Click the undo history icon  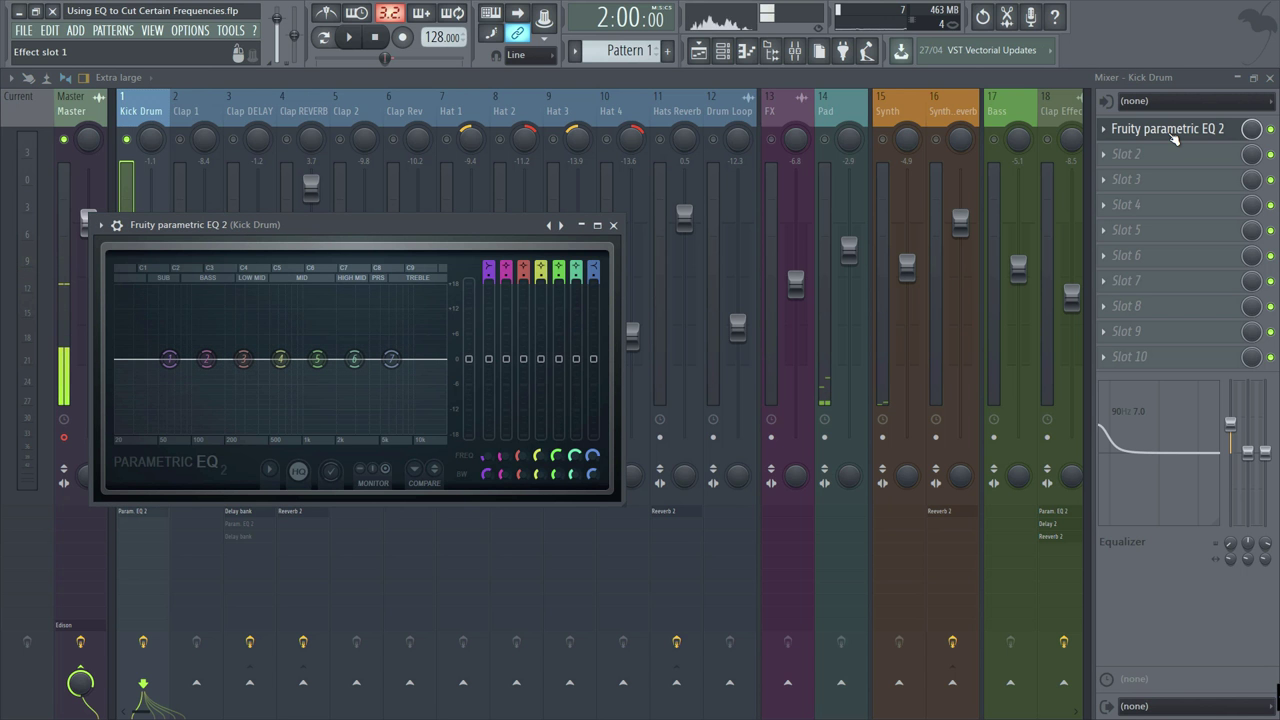pos(983,16)
